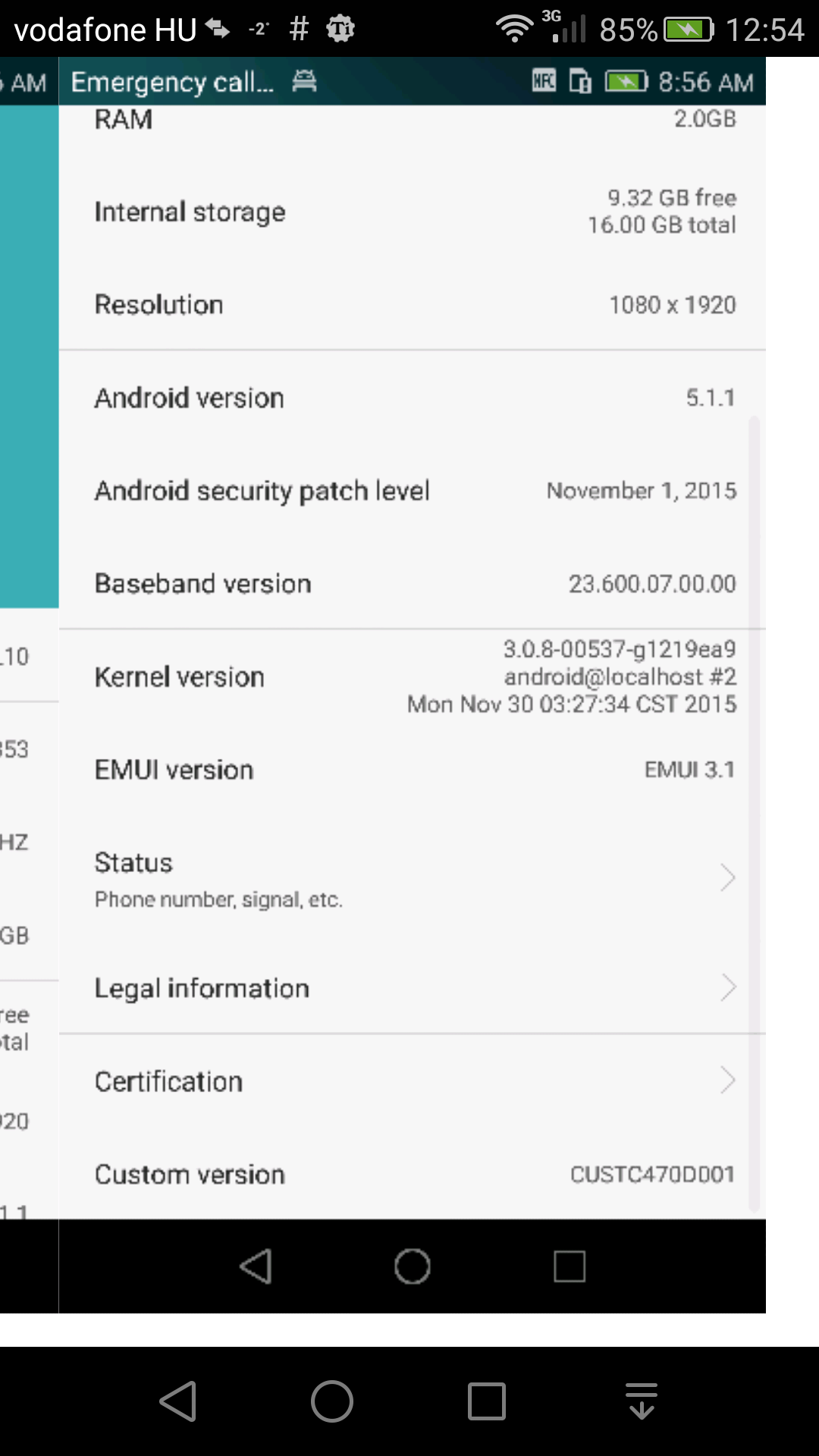Open Status phone number, signal entry
819x1456 pixels.
tap(413, 879)
